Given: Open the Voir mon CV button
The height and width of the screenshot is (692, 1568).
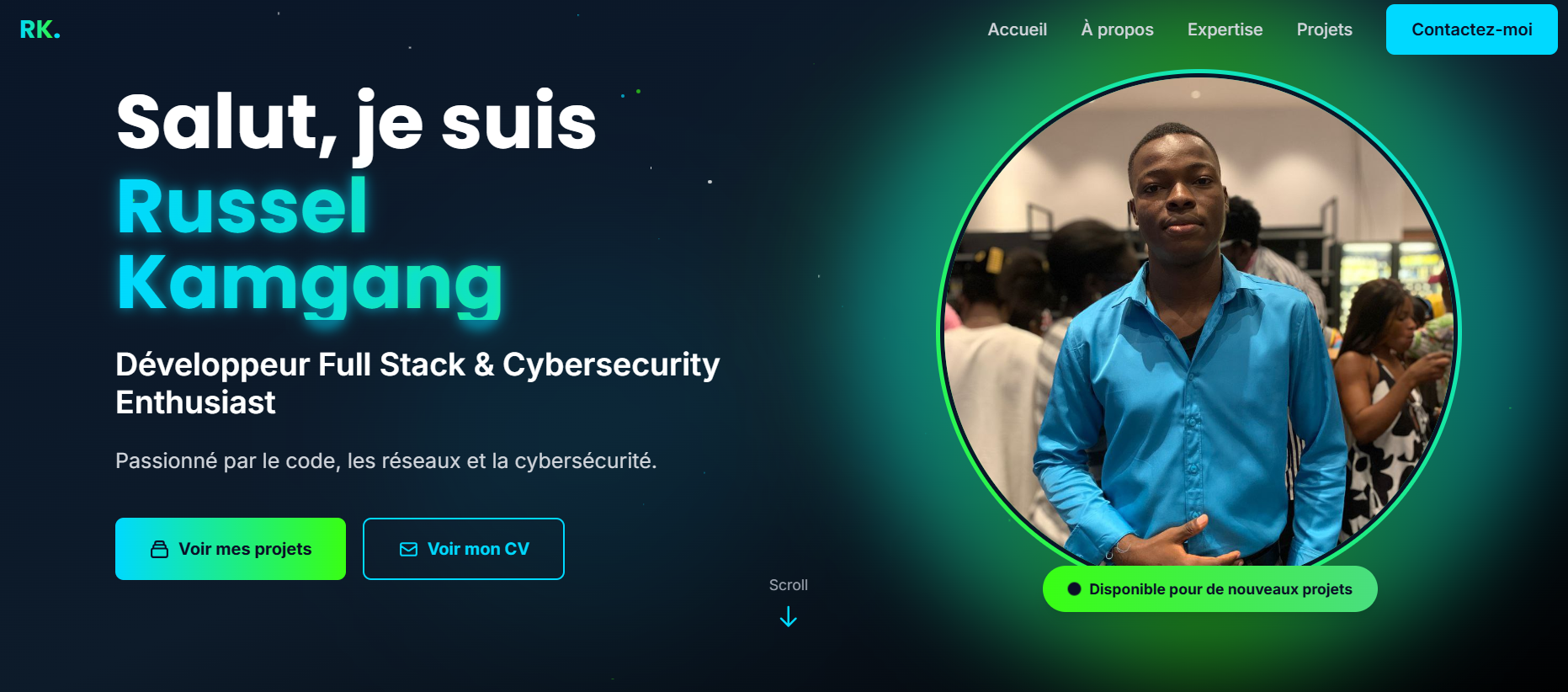Looking at the screenshot, I should 464,549.
